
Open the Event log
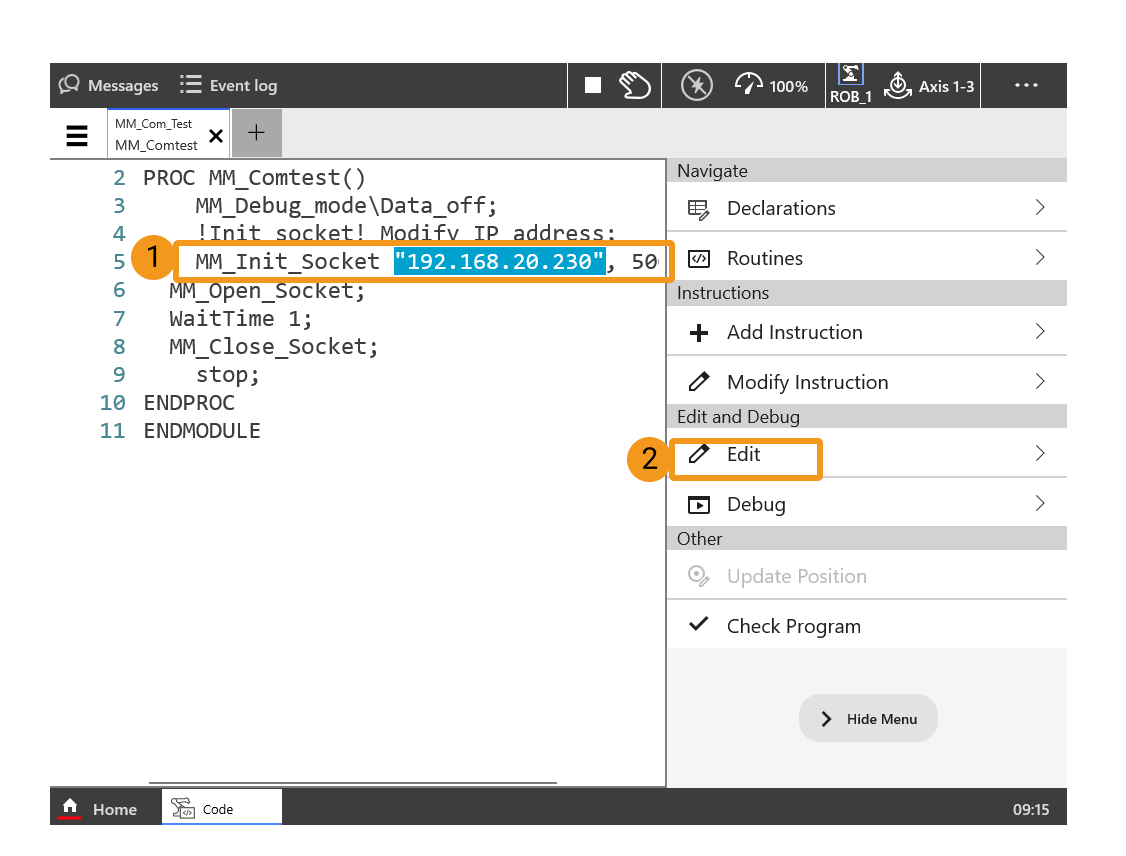click(x=229, y=86)
